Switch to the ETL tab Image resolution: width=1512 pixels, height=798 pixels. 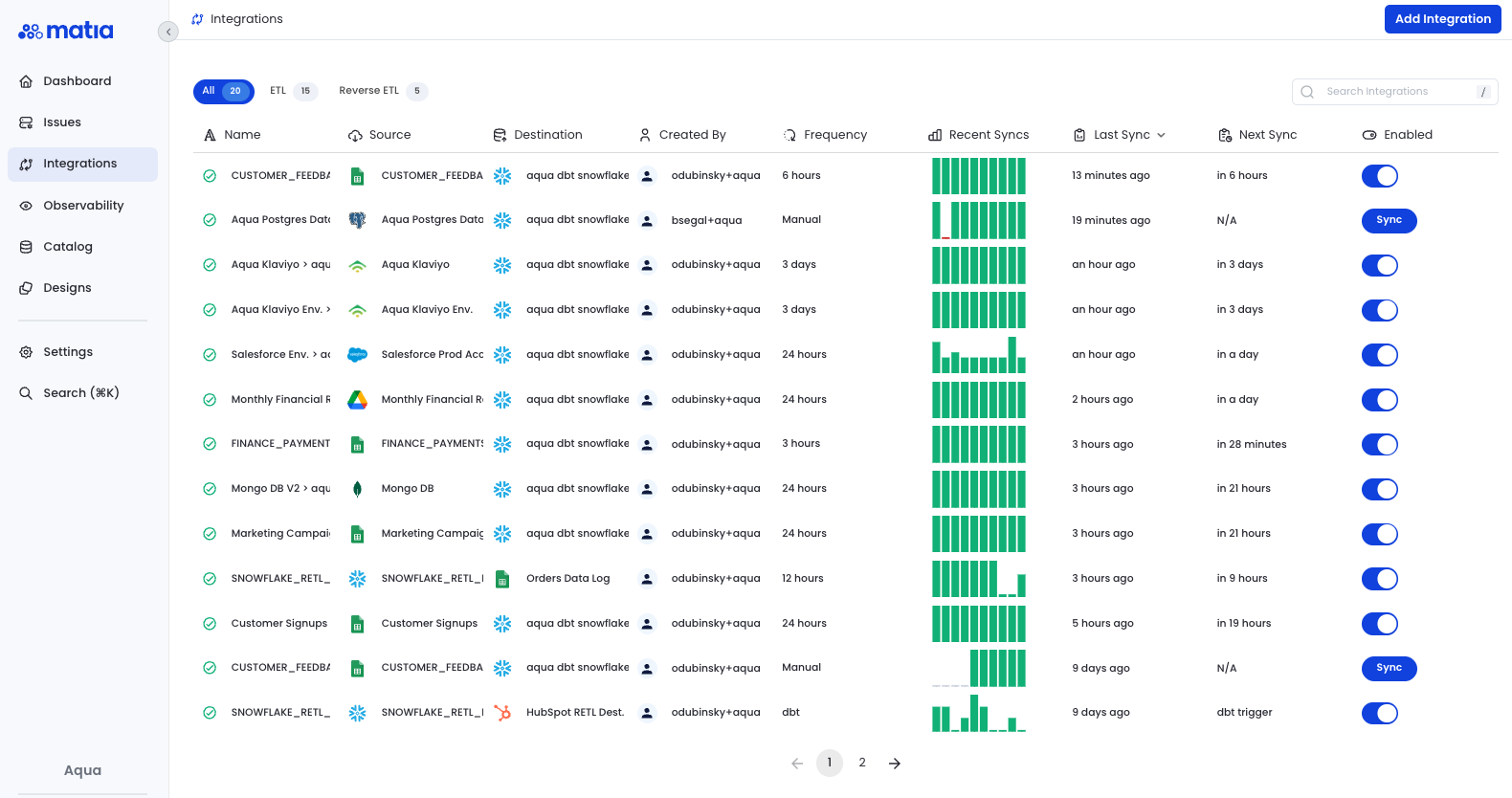pos(292,91)
